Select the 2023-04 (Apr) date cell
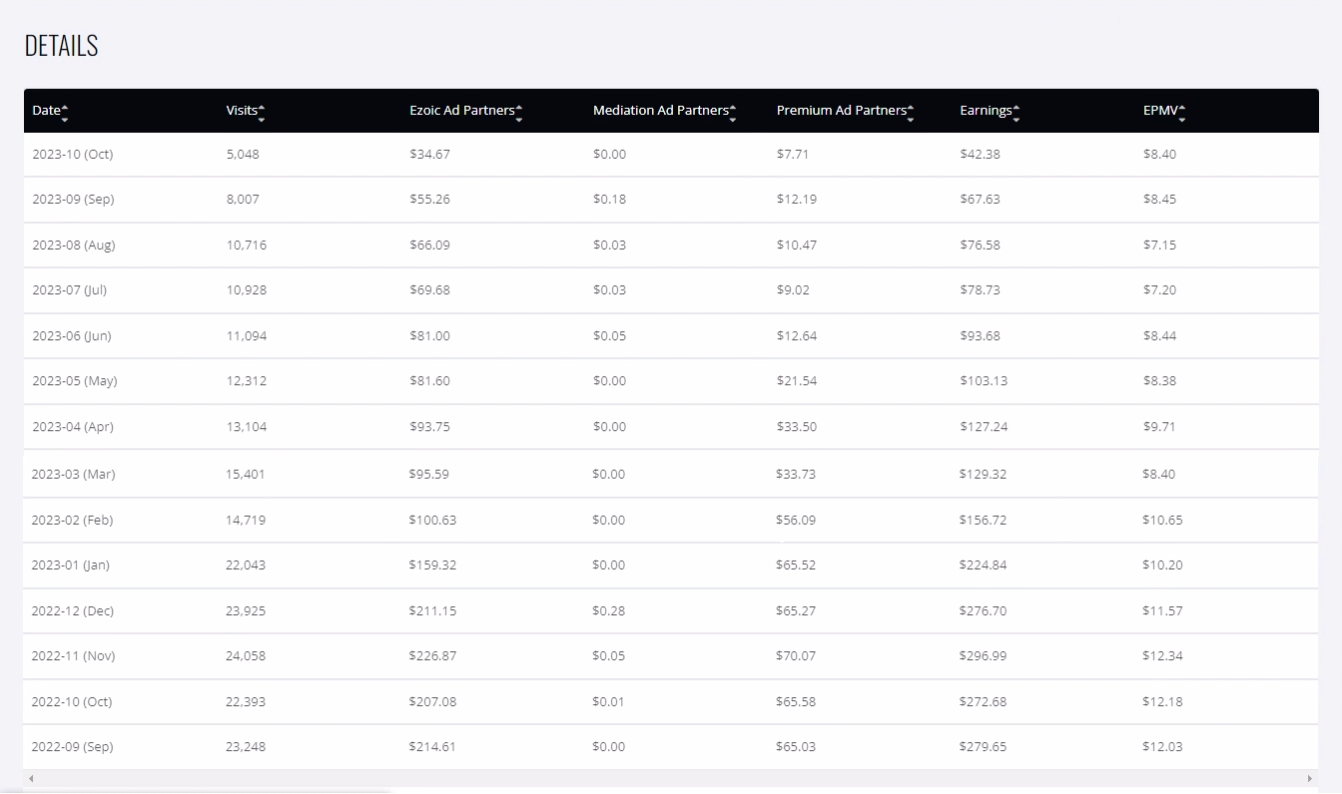The width and height of the screenshot is (1342, 794). (x=73, y=427)
